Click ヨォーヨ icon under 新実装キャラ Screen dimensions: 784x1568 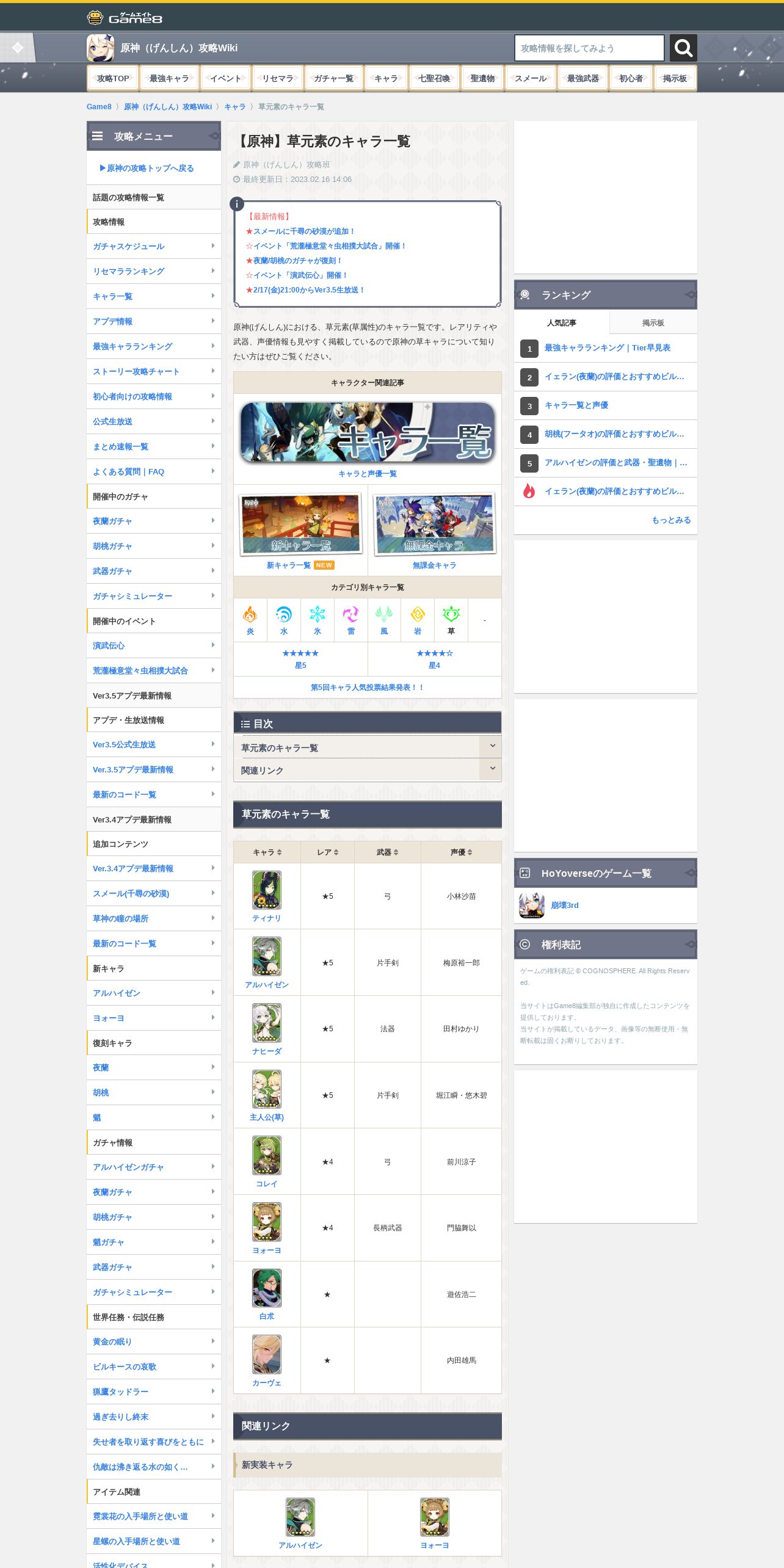tap(435, 1517)
